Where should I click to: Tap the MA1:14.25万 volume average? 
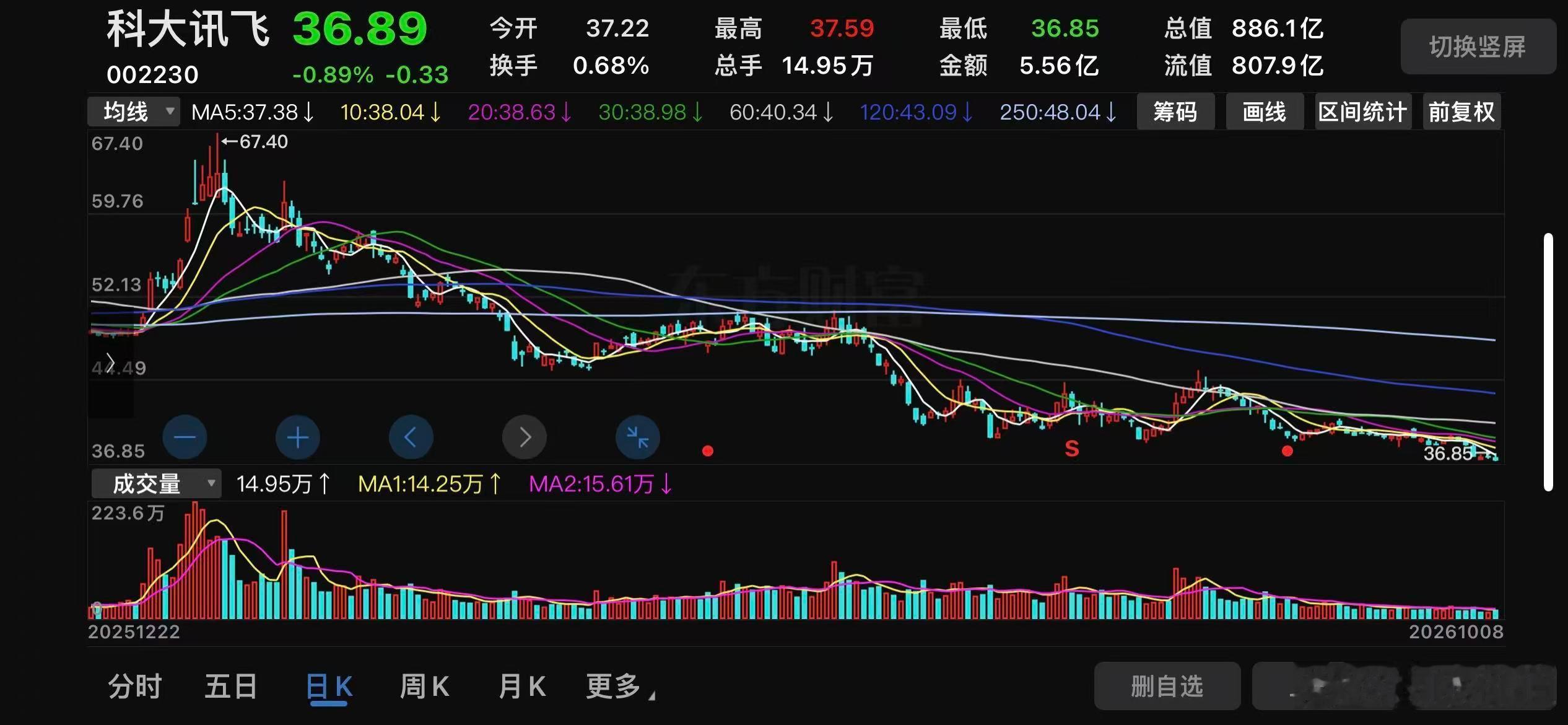coord(430,484)
